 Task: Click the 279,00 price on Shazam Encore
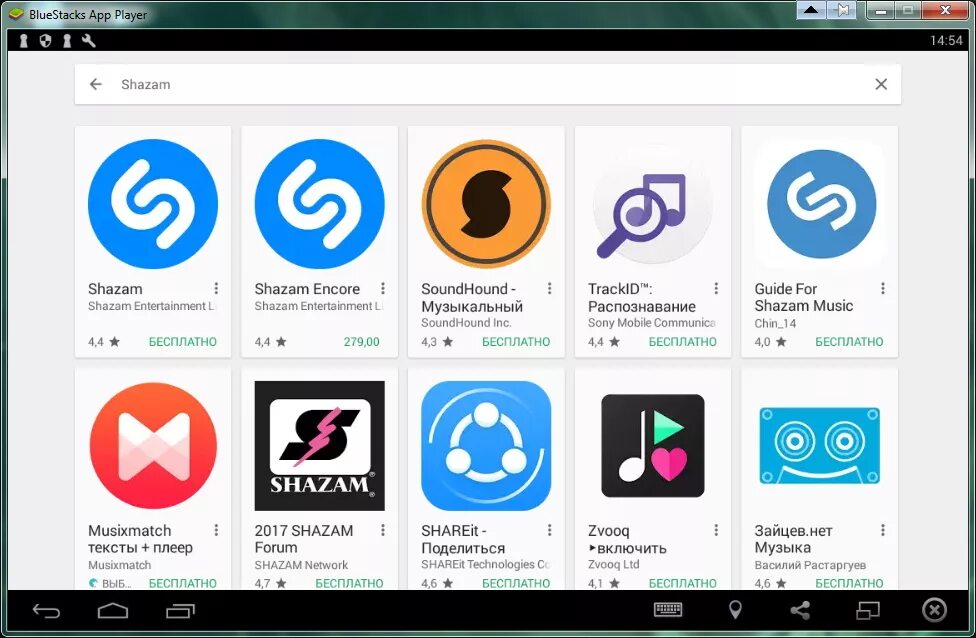coord(362,342)
